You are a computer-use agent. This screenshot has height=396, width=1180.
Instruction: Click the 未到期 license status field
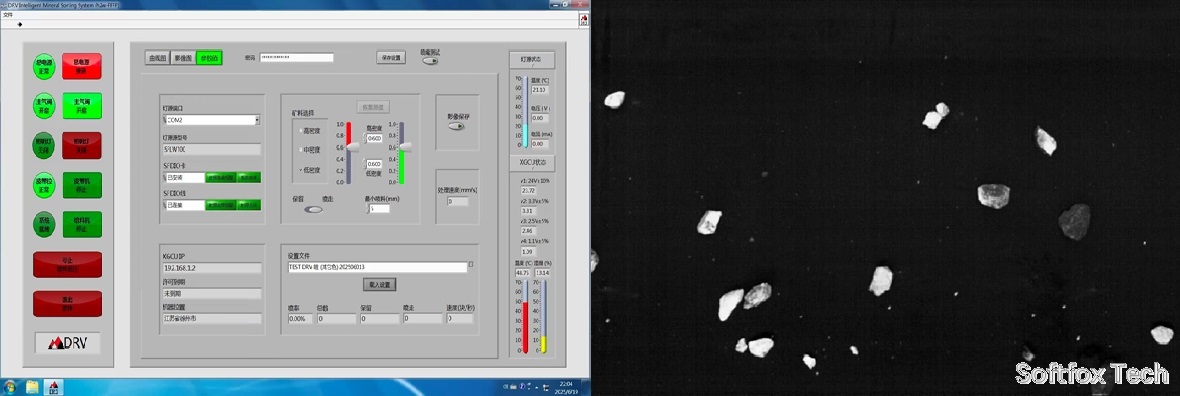[x=212, y=294]
